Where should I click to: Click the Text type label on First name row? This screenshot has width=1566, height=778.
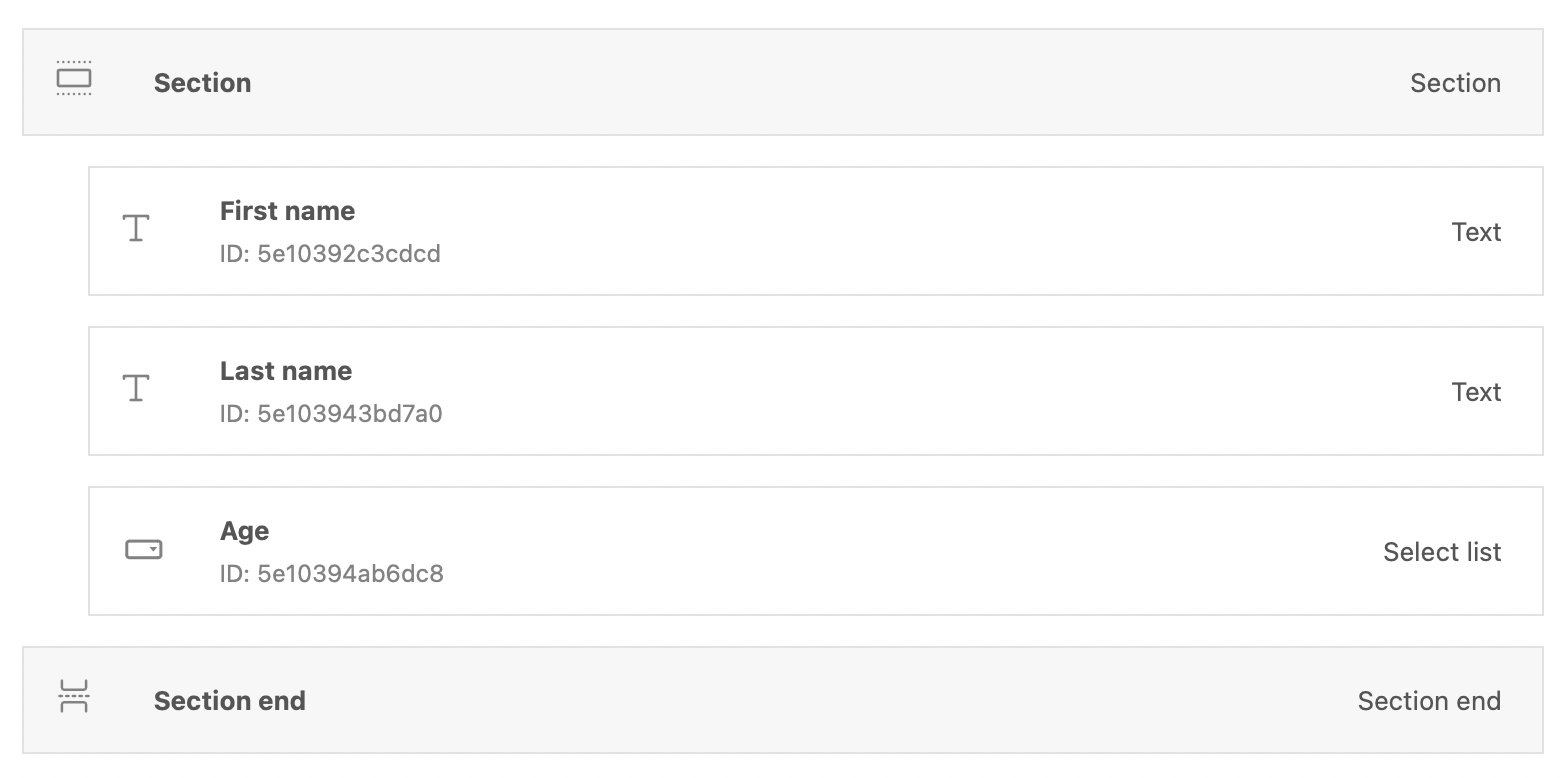point(1477,231)
